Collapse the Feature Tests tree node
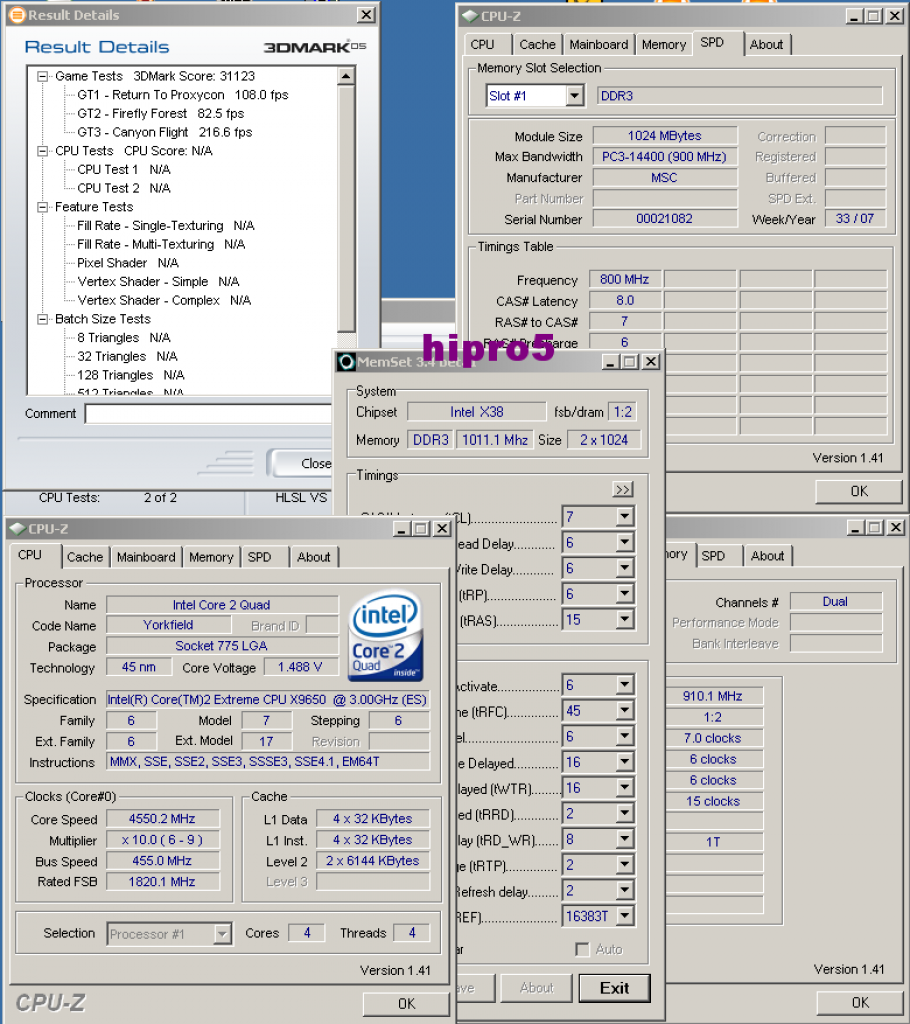This screenshot has width=910, height=1024. pos(42,207)
